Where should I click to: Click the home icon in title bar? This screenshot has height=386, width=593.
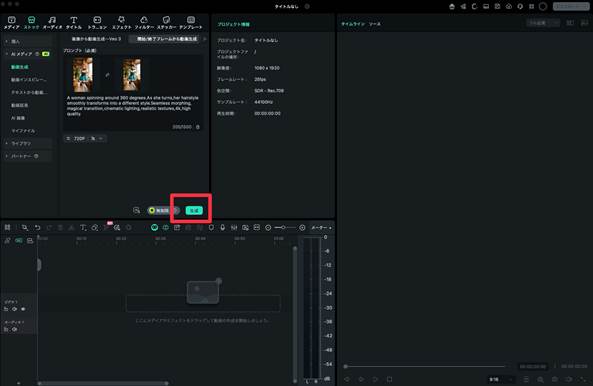tap(452, 6)
